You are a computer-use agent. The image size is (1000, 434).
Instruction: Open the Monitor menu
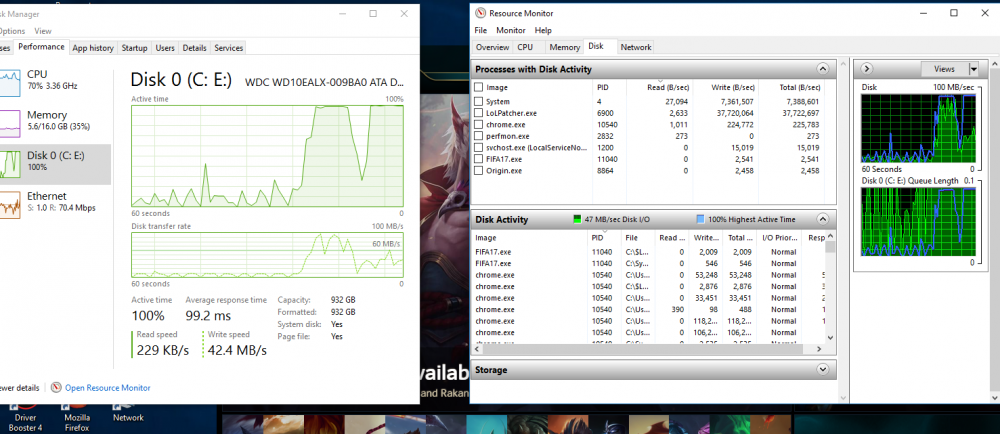(x=511, y=30)
